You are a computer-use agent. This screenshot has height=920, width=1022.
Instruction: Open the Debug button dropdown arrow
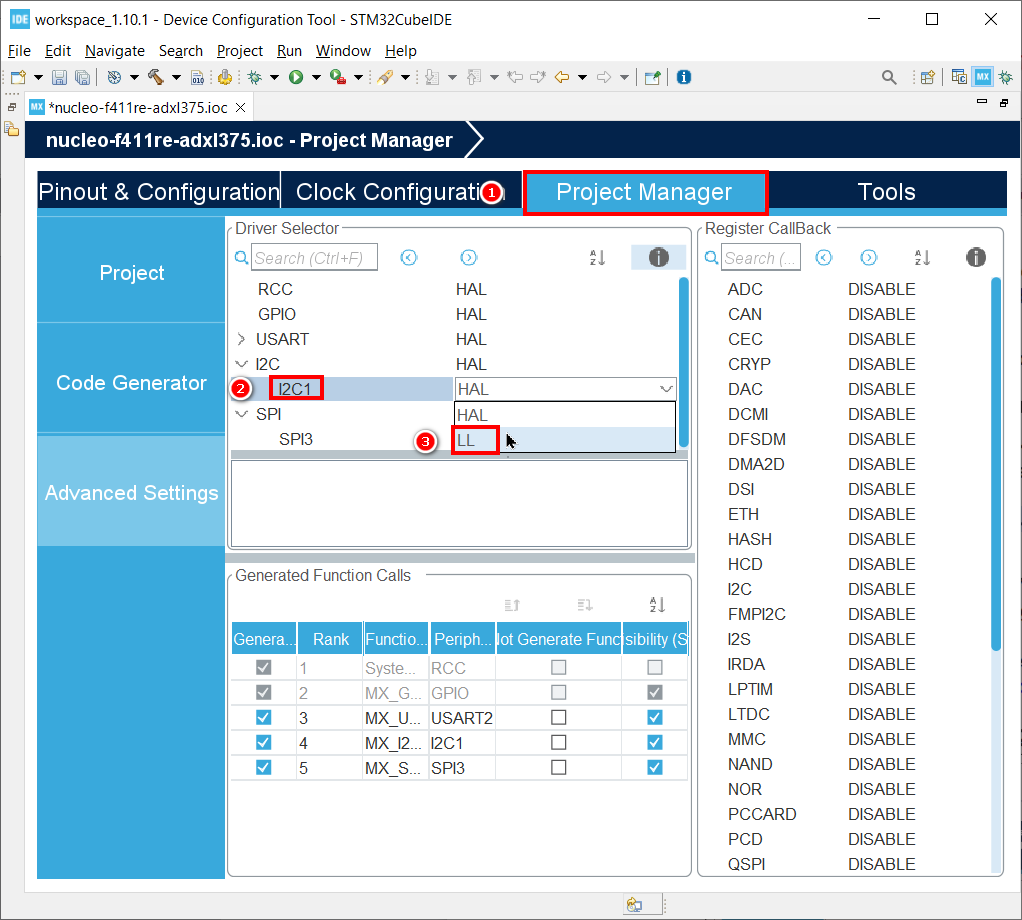pos(274,78)
